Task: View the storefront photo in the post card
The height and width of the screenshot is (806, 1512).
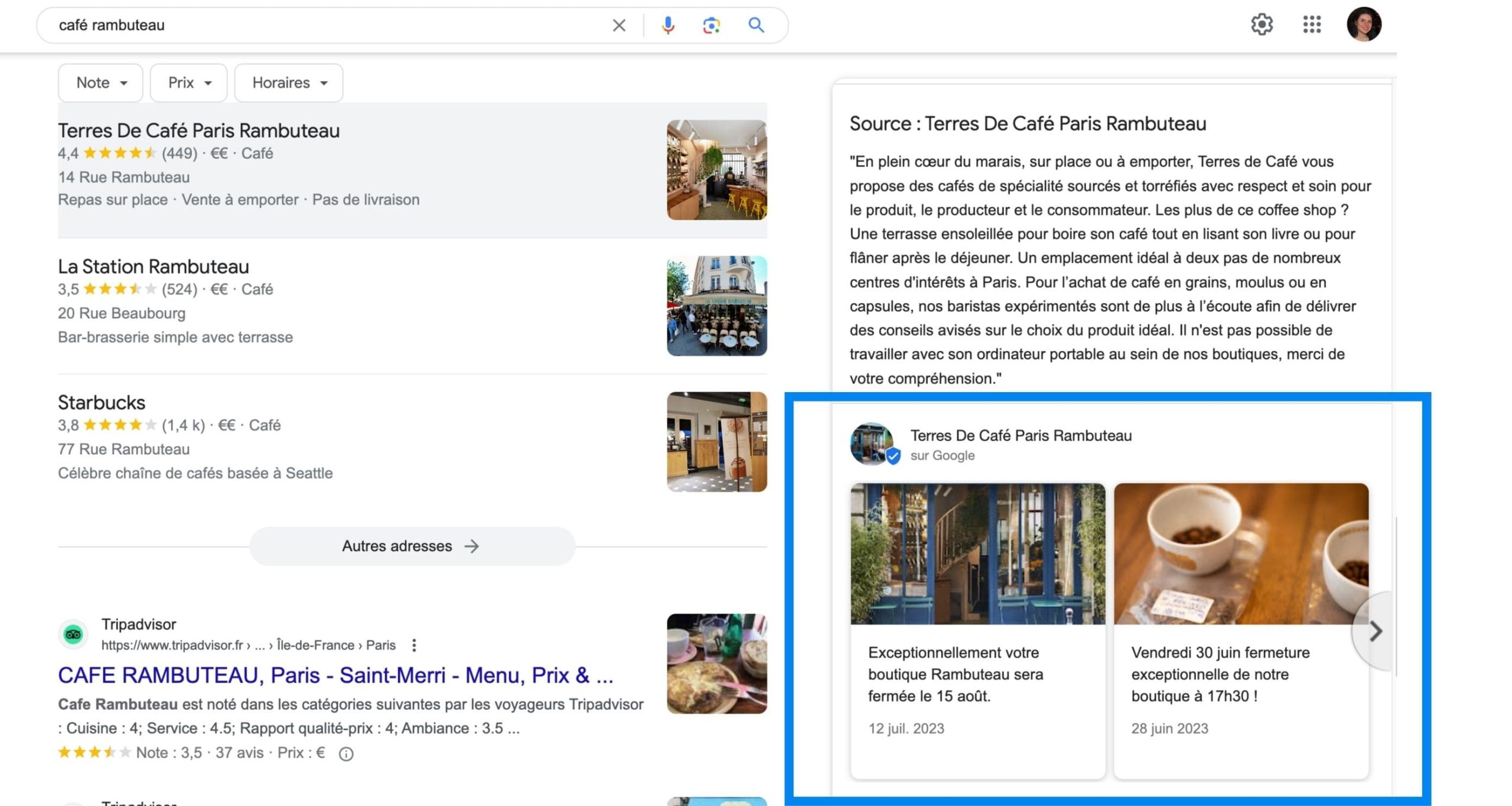Action: click(x=977, y=554)
